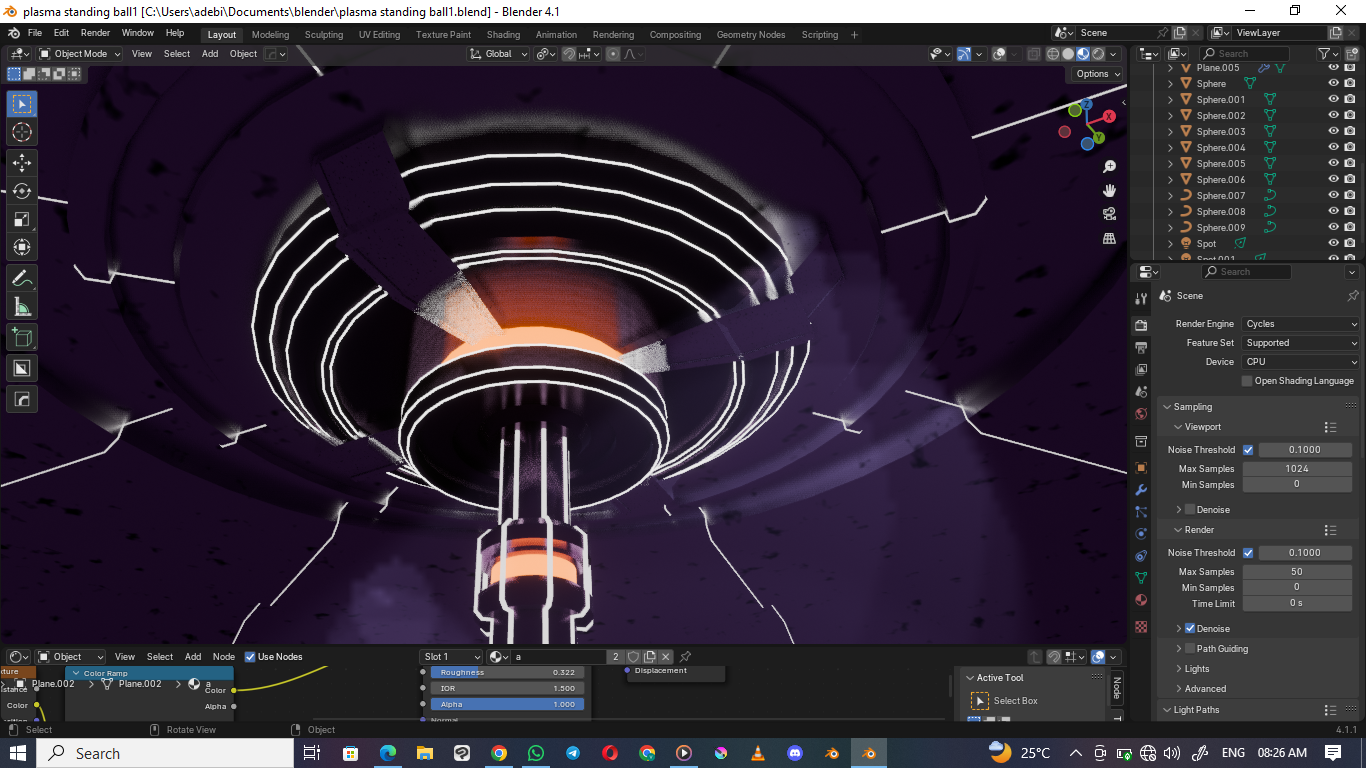The width and height of the screenshot is (1366, 768).
Task: Hide Sphere.007 in viewport
Action: point(1333,196)
